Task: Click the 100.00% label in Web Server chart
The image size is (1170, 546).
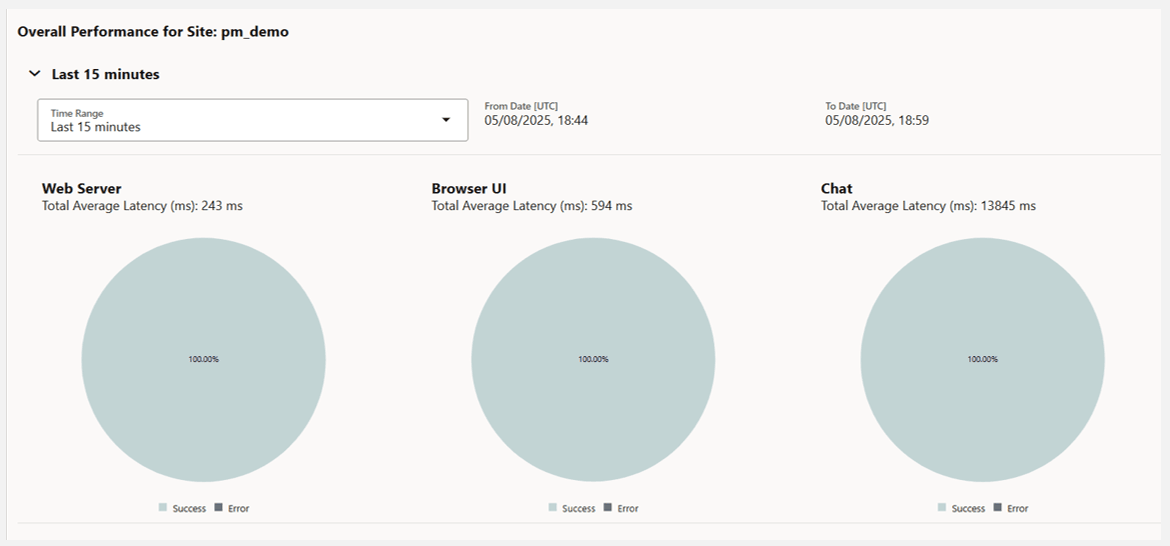Action: pyautogui.click(x=204, y=360)
